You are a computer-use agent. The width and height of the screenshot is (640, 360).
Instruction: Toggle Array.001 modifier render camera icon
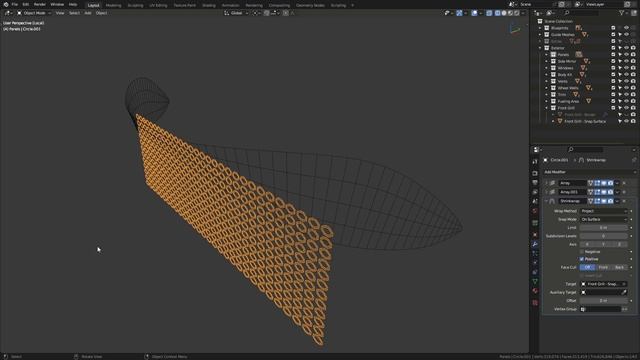pos(610,192)
